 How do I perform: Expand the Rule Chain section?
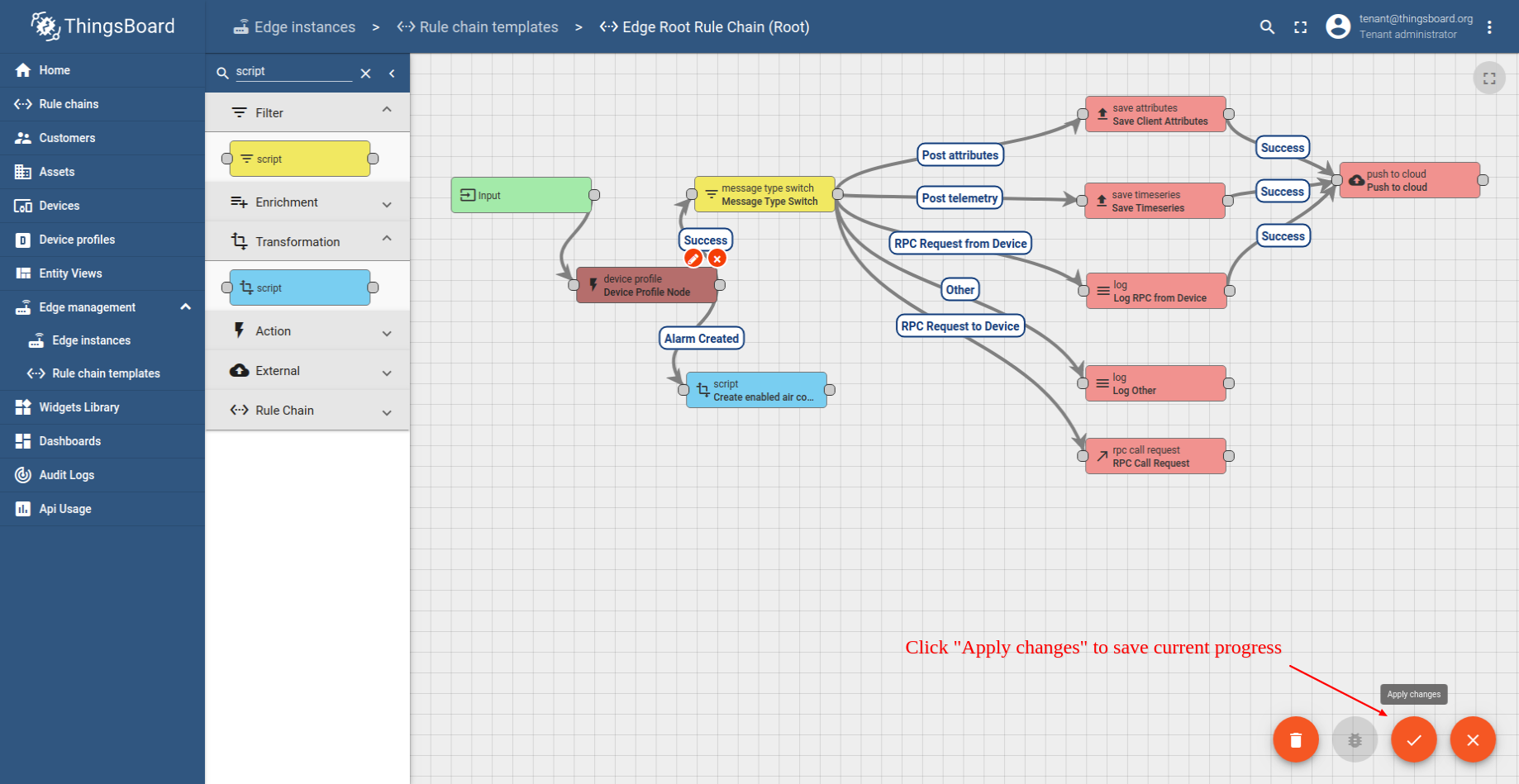[307, 411]
